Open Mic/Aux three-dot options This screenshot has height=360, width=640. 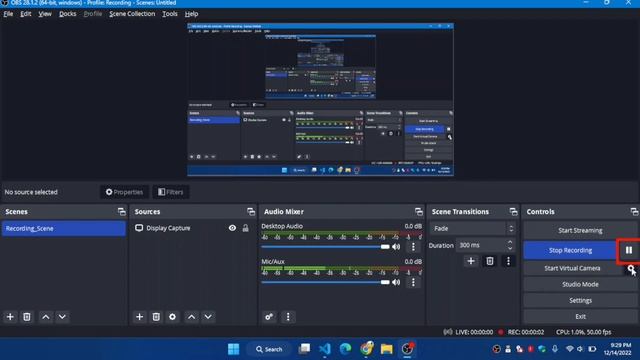(x=413, y=282)
